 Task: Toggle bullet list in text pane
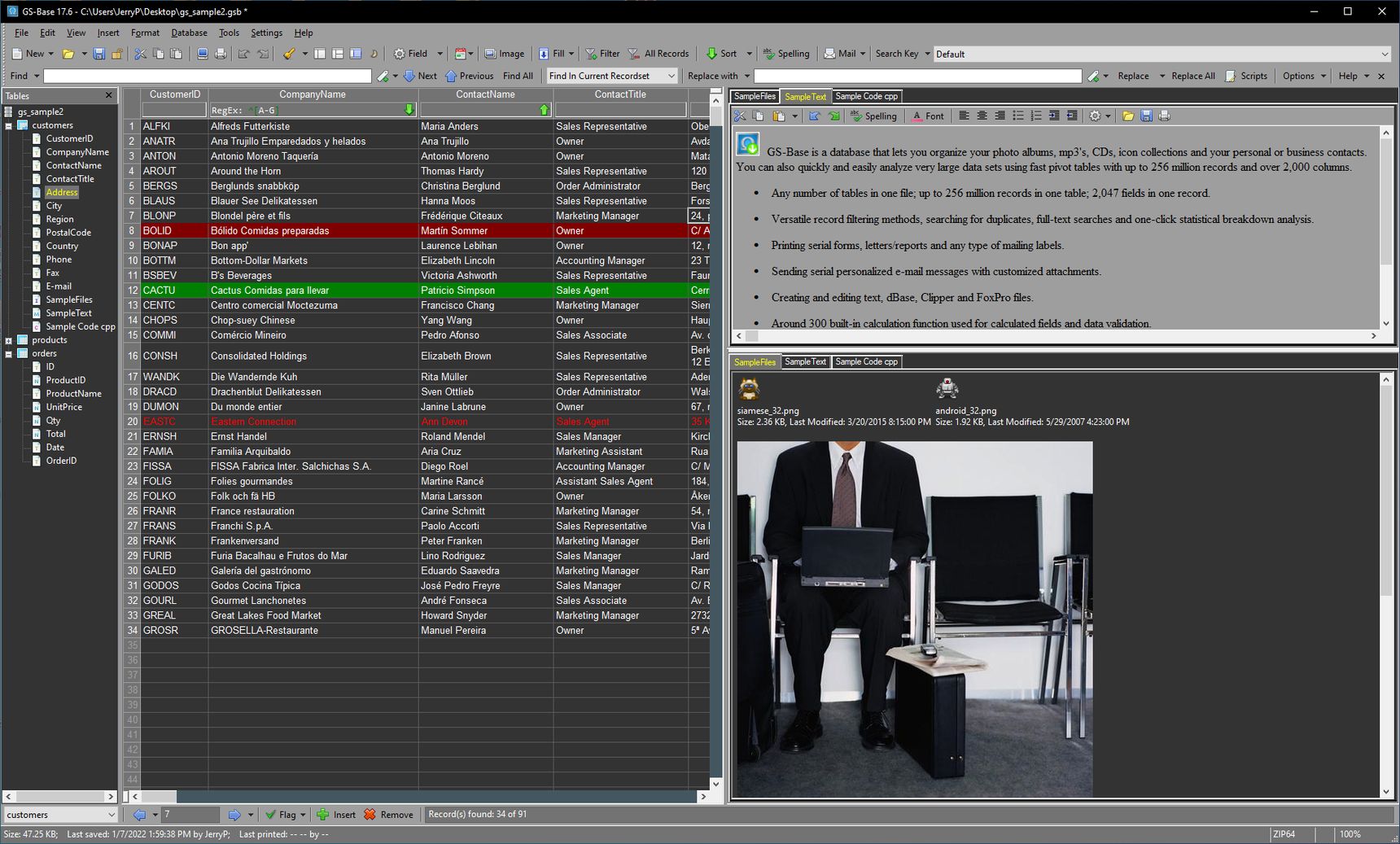coord(1018,116)
